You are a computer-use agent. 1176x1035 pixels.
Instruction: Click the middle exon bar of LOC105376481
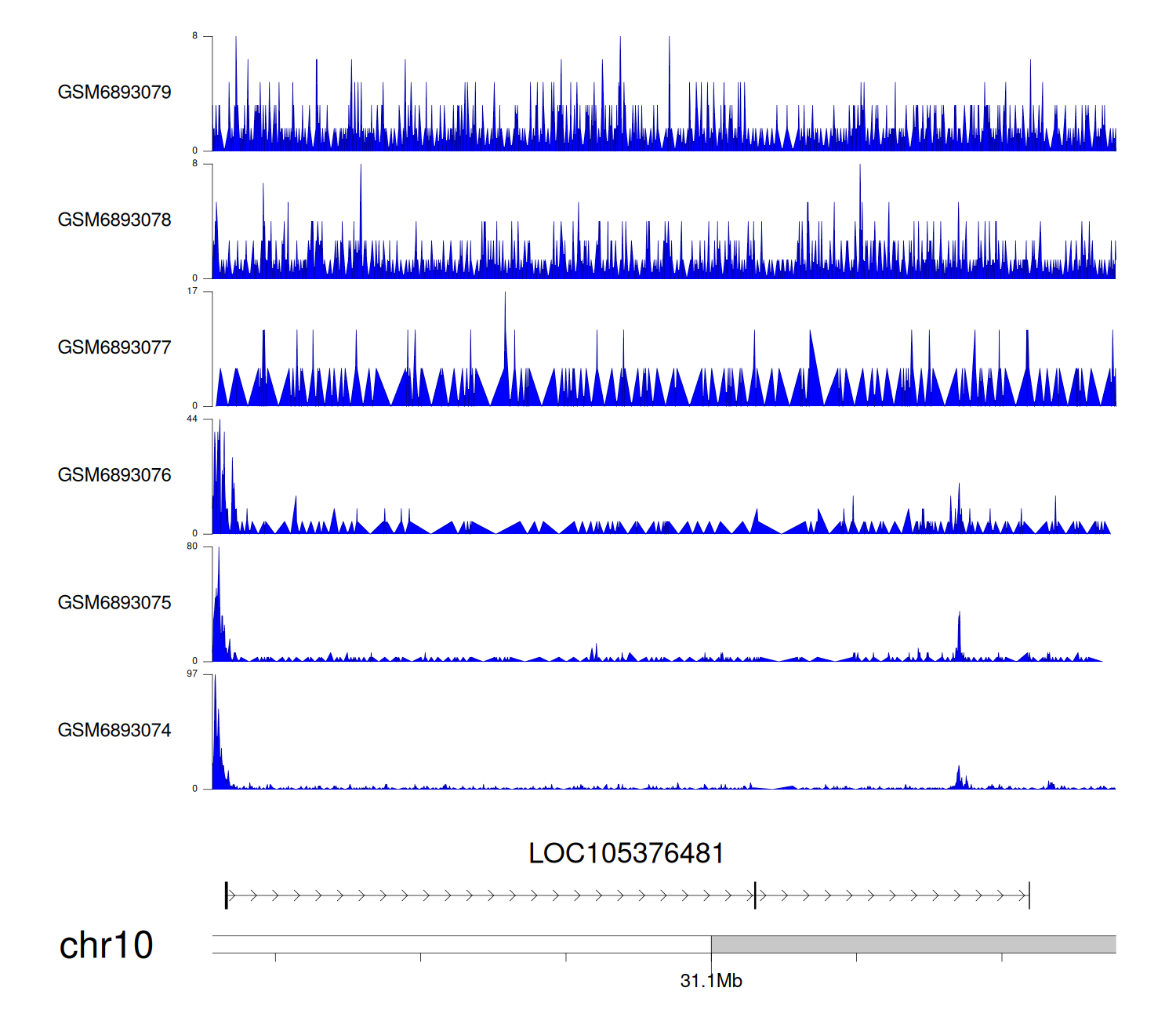pyautogui.click(x=755, y=895)
